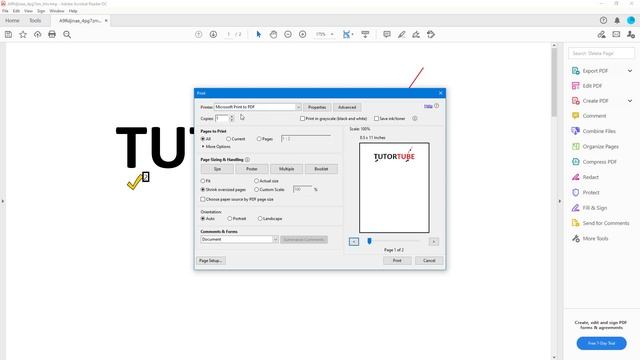Image resolution: width=640 pixels, height=360 pixels.
Task: Select the Actual size radio button
Action: click(x=256, y=181)
